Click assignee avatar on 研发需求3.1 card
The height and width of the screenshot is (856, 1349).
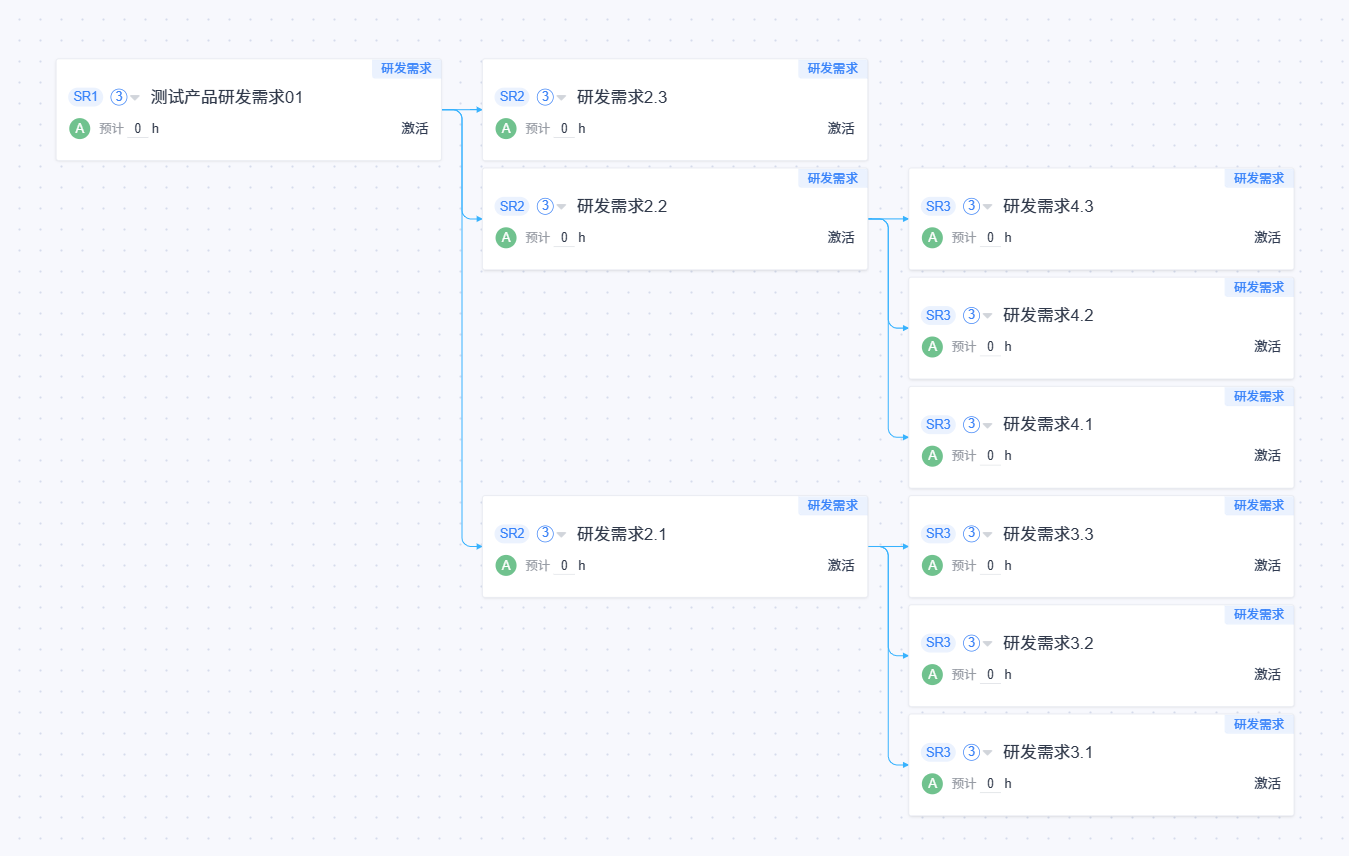(x=932, y=783)
